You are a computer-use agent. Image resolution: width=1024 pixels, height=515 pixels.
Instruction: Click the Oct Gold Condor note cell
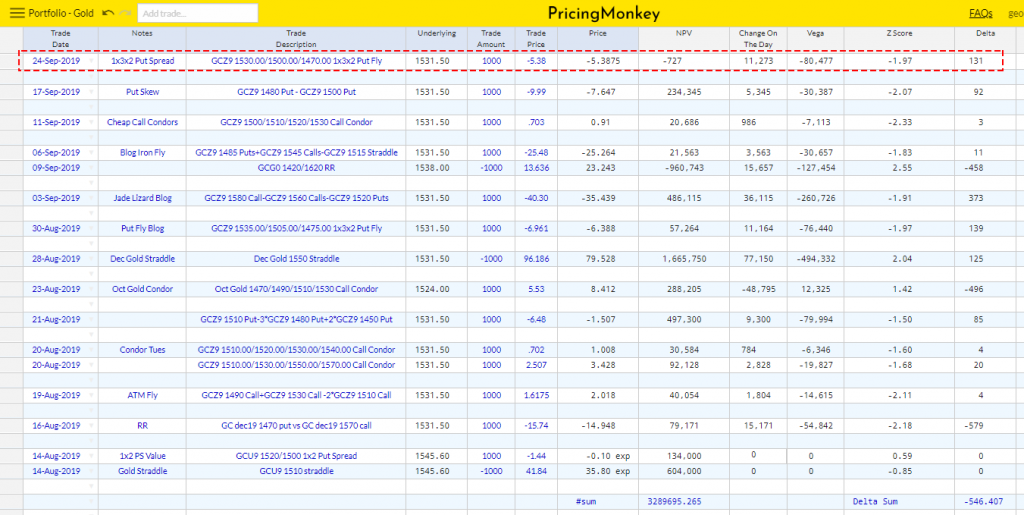pos(142,289)
